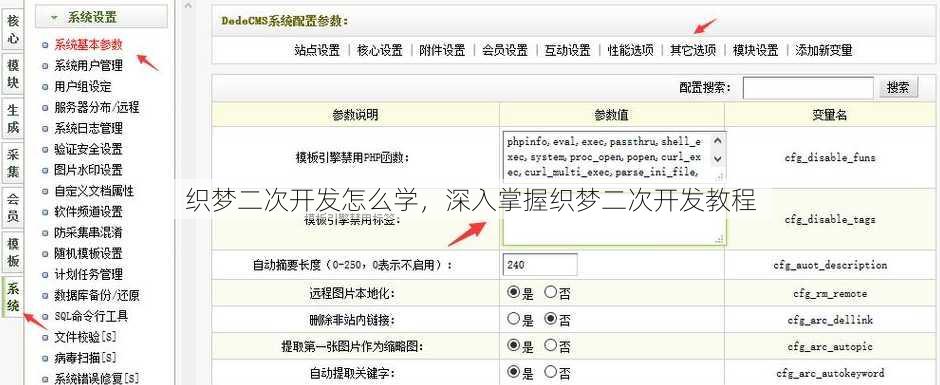Open 自定义文档属性 page
The height and width of the screenshot is (385, 940).
tap(94, 191)
